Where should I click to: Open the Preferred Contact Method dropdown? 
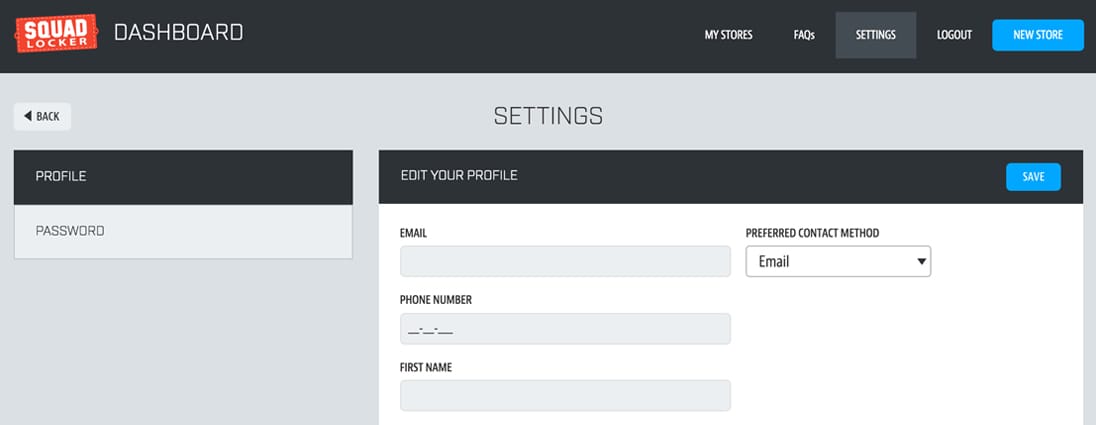click(838, 261)
